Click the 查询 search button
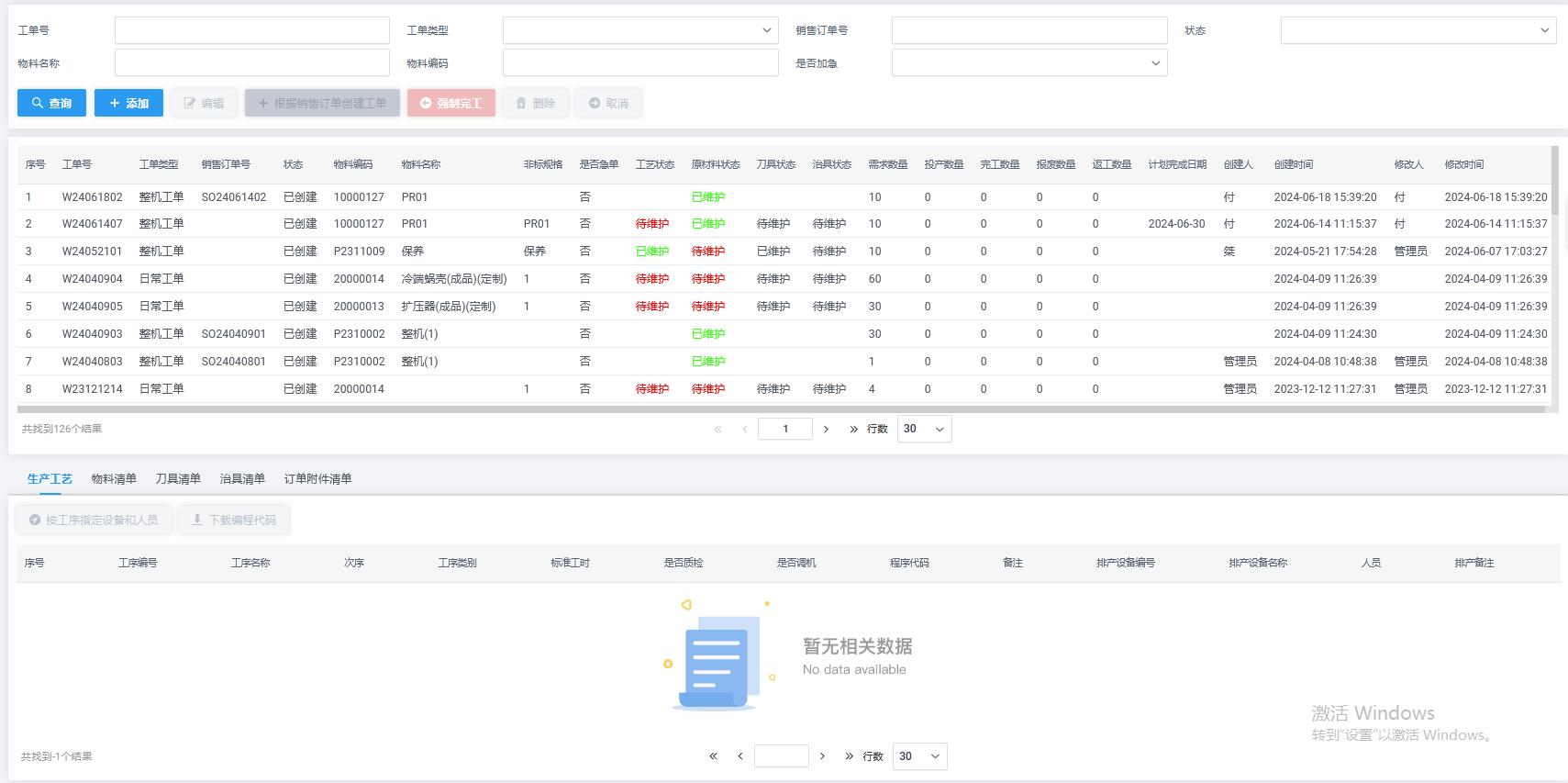The height and width of the screenshot is (783, 1568). click(51, 103)
